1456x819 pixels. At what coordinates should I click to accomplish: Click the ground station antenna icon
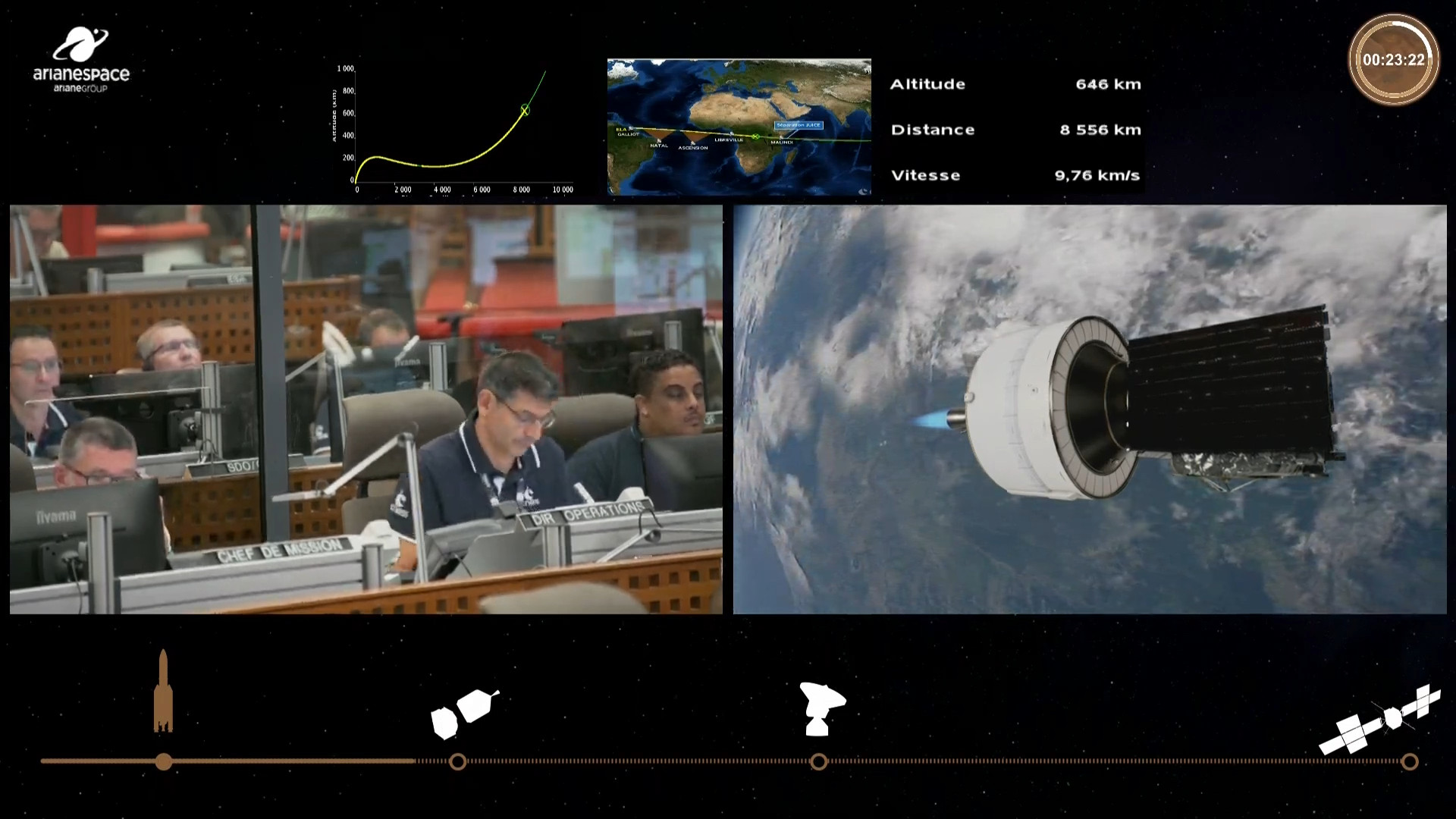821,709
